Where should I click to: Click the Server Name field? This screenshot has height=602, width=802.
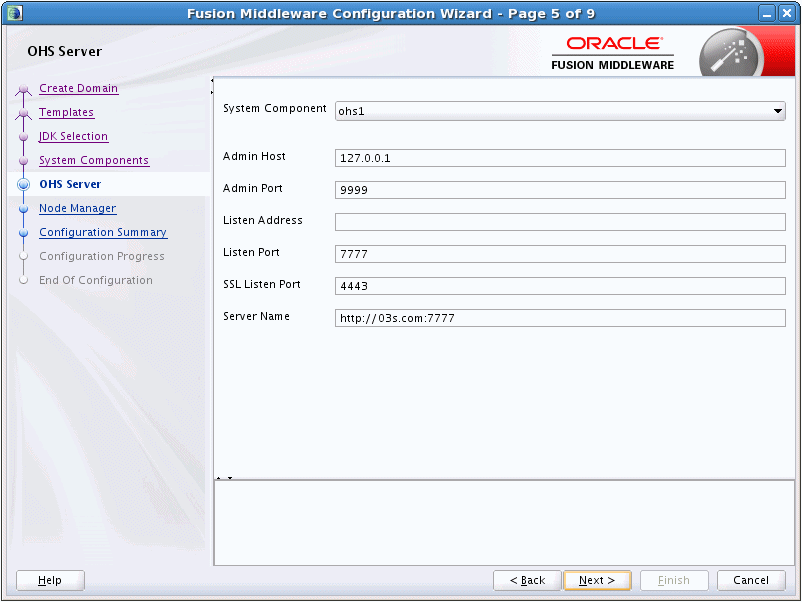(x=560, y=318)
